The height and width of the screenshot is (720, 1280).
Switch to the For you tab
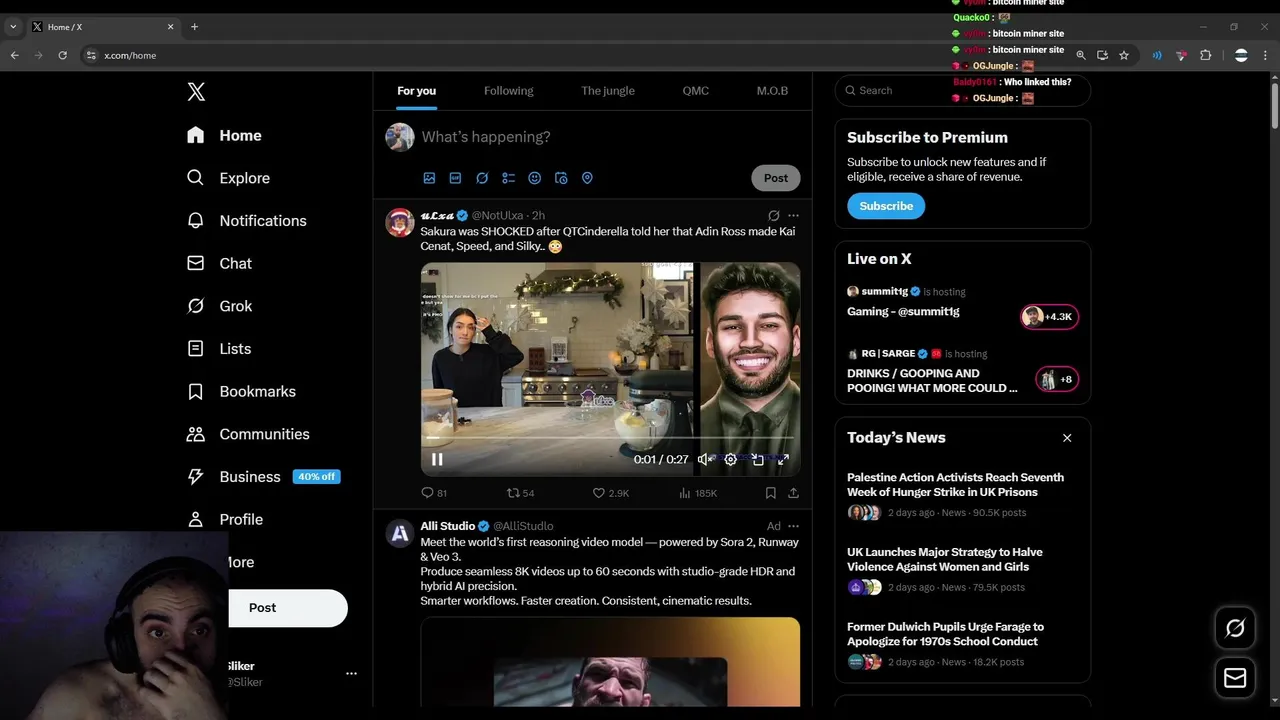[416, 91]
